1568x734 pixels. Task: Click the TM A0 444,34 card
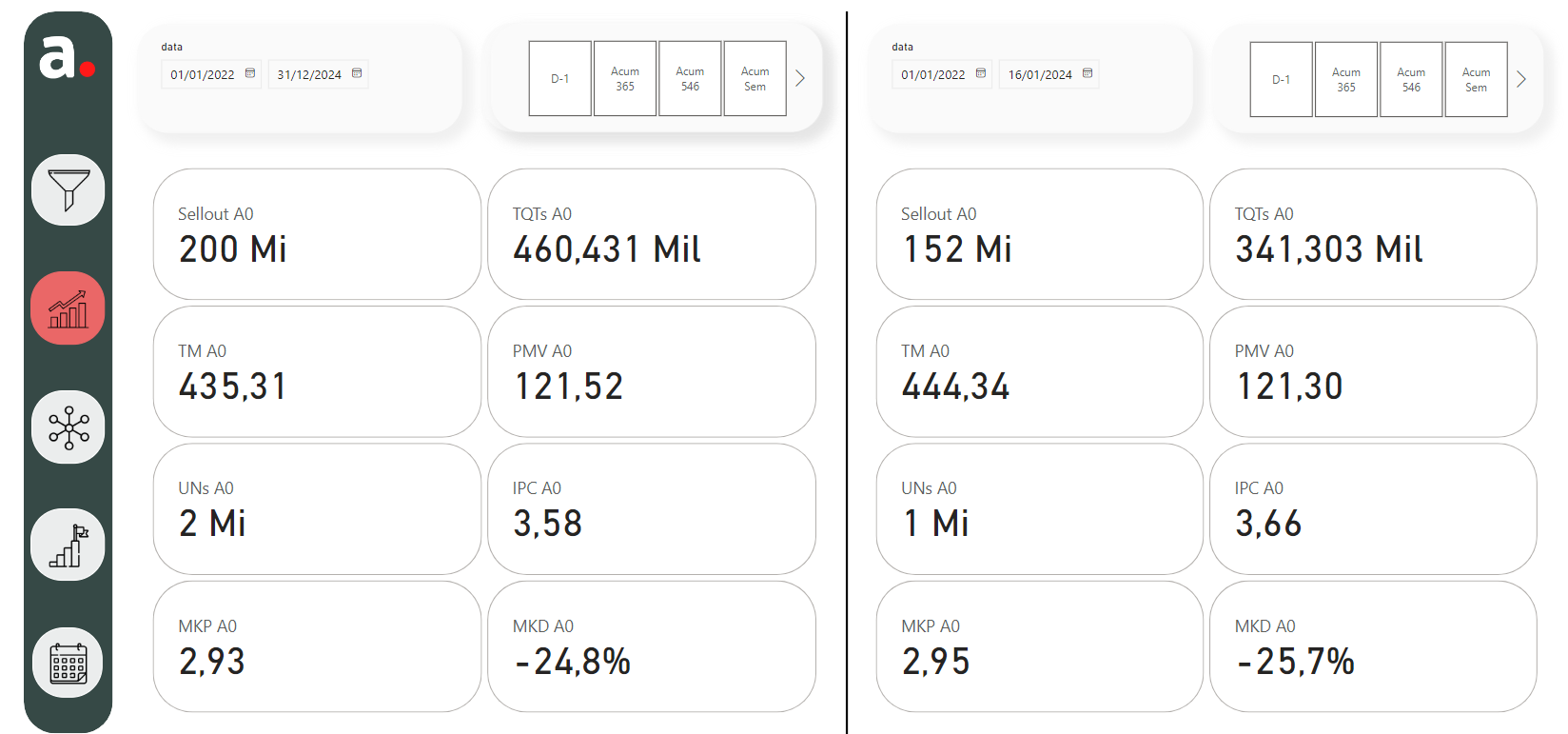pyautogui.click(x=1040, y=371)
